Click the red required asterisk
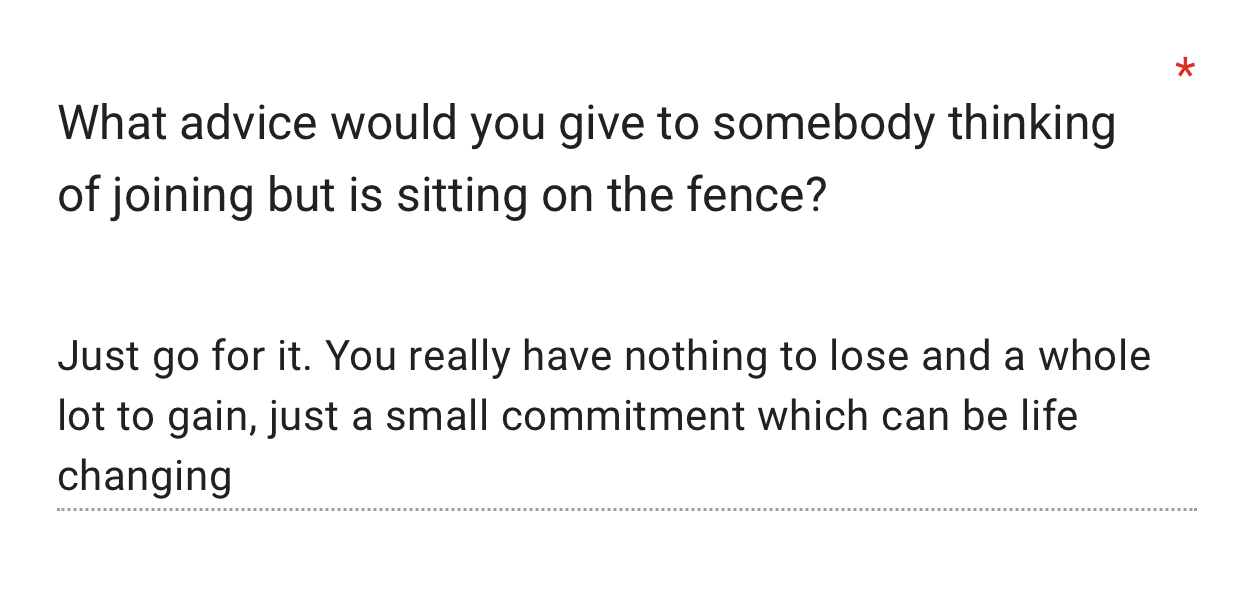 pos(1185,70)
